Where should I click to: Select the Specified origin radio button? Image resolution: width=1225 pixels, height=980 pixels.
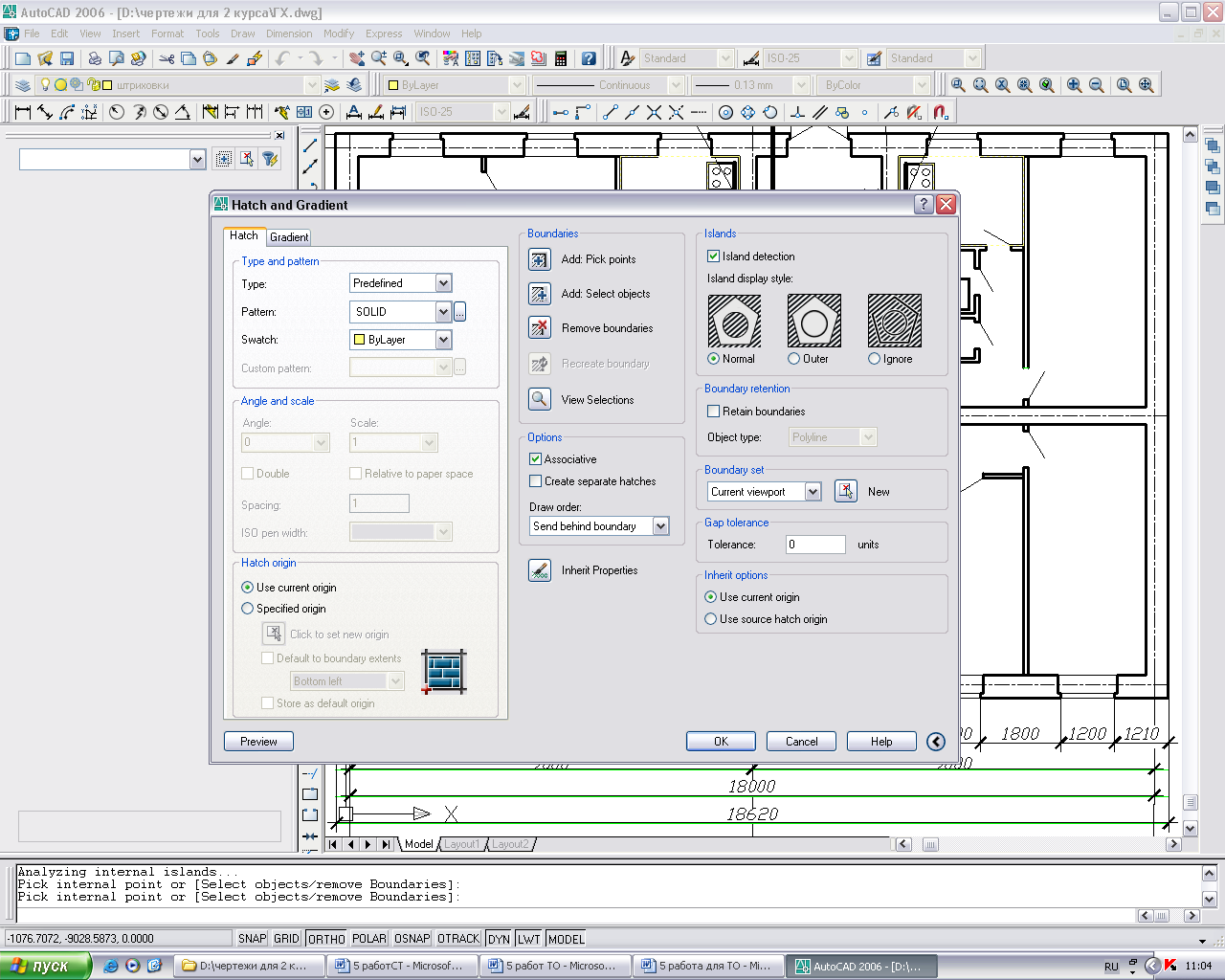pyautogui.click(x=247, y=609)
